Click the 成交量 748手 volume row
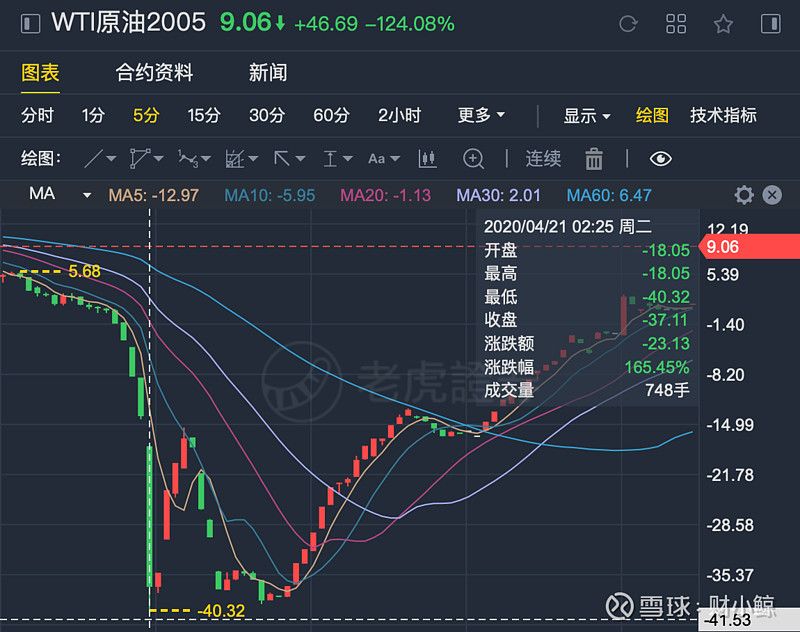This screenshot has height=632, width=800. coord(587,390)
